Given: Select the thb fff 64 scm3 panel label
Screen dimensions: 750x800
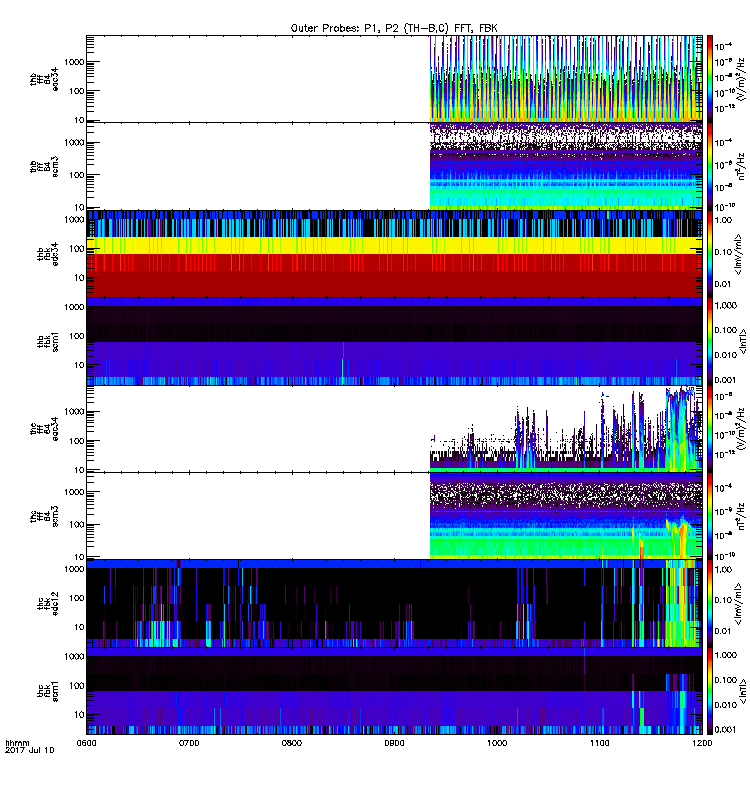Looking at the screenshot, I should click(44, 166).
